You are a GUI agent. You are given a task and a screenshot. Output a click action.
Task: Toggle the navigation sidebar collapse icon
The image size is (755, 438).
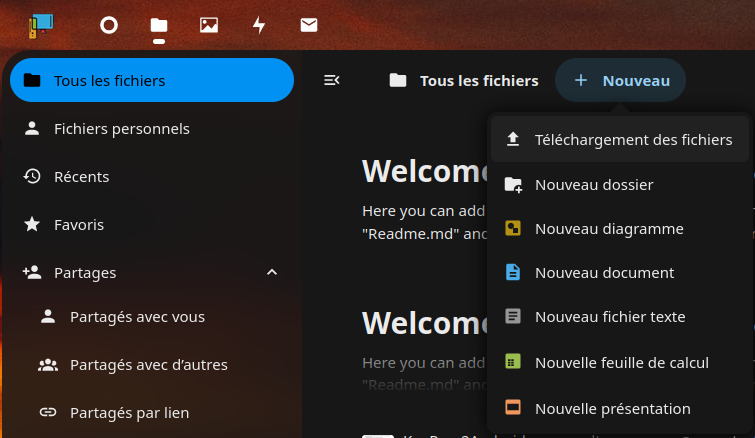[332, 80]
